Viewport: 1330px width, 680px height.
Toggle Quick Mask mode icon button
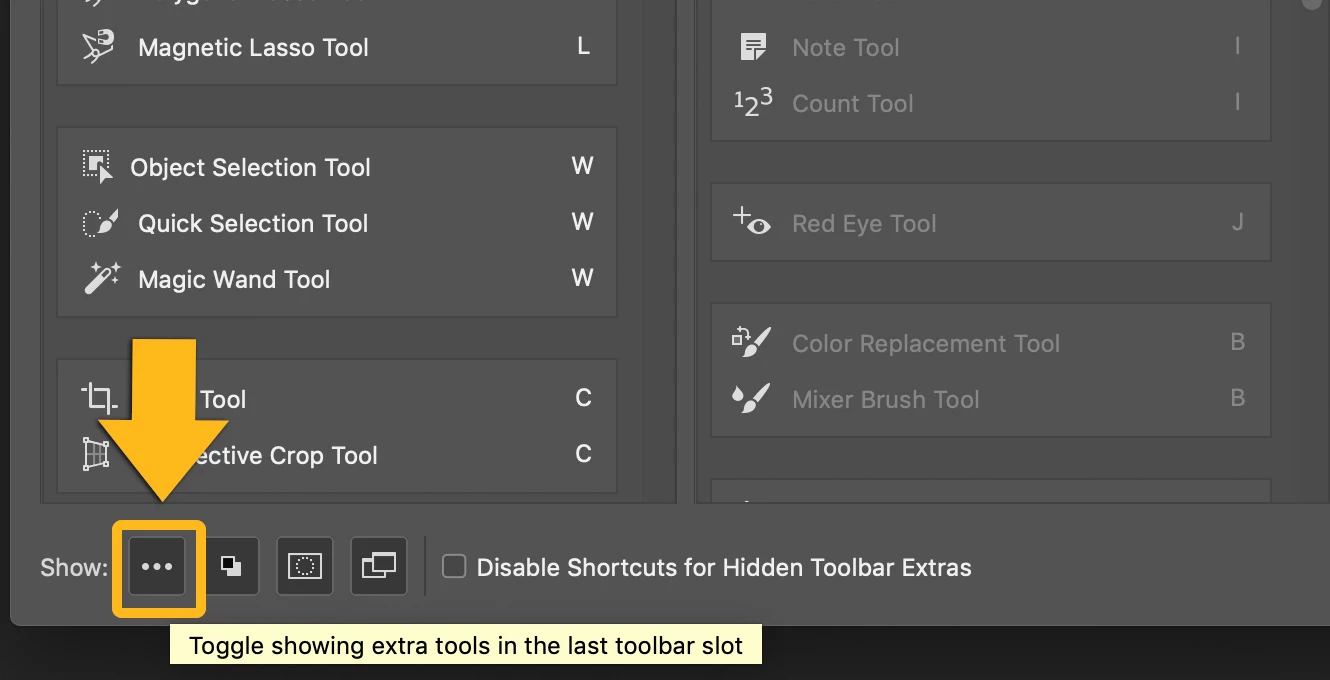coord(305,567)
